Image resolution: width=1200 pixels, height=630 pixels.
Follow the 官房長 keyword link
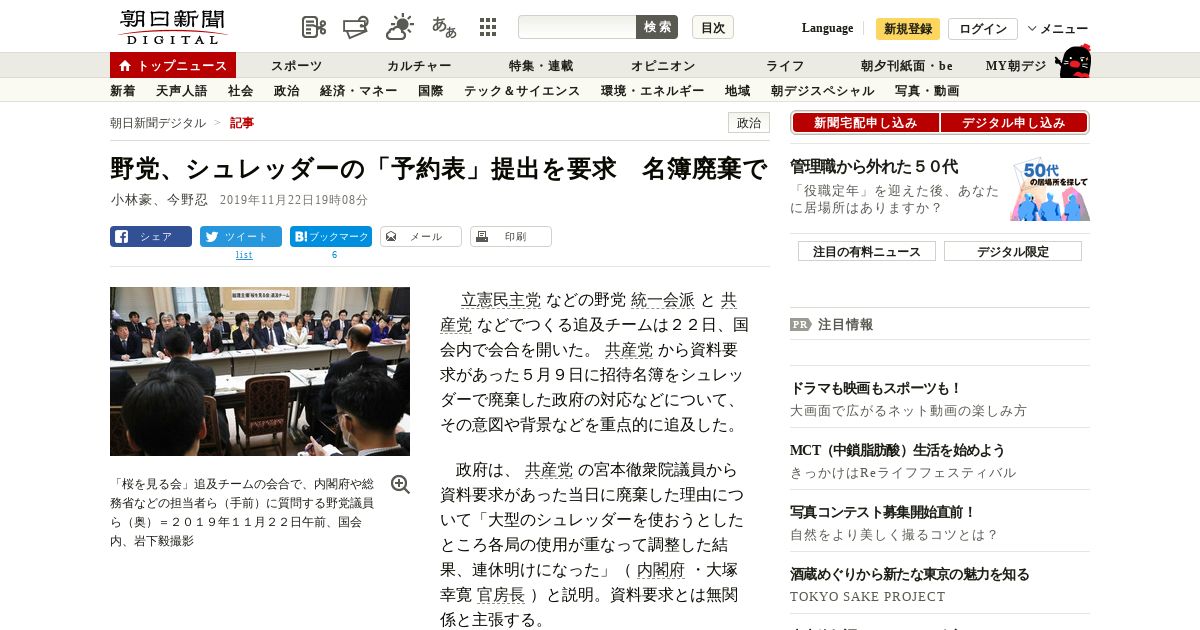click(x=501, y=595)
